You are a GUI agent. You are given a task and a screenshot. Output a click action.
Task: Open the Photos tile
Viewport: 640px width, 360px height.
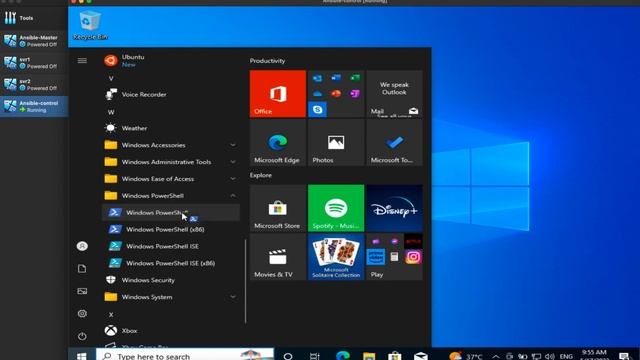(x=336, y=142)
